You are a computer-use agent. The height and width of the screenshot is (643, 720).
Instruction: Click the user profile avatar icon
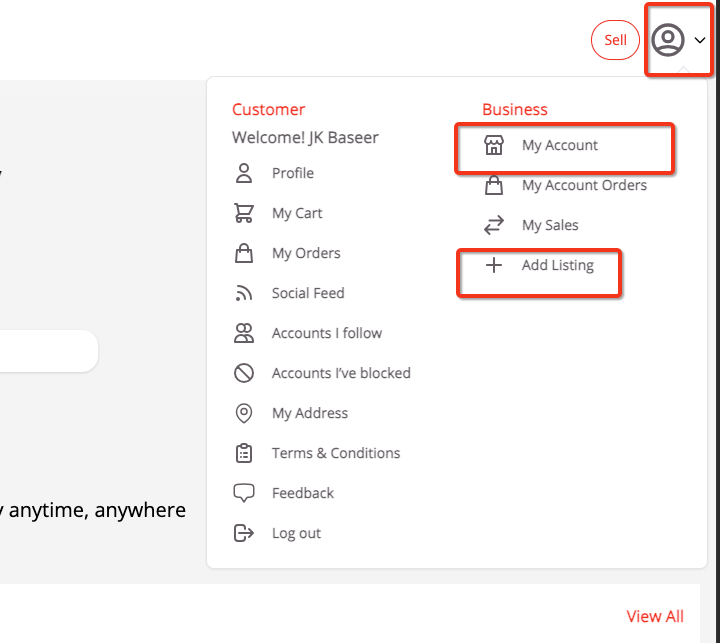click(668, 40)
